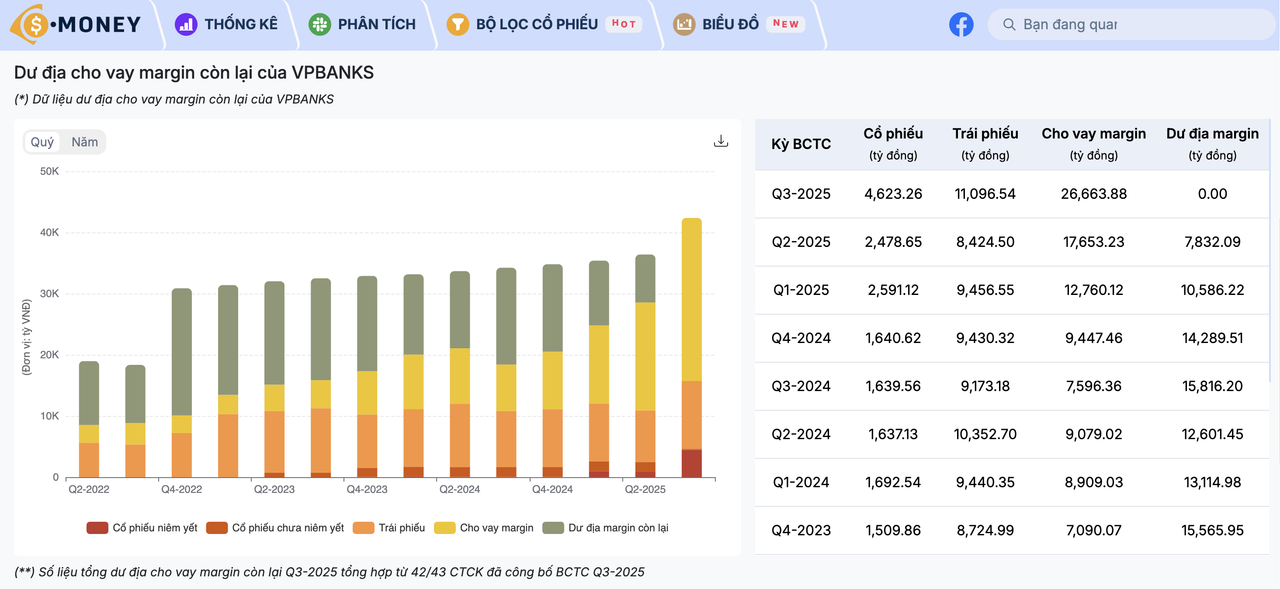Open the Facebook page icon

(961, 24)
